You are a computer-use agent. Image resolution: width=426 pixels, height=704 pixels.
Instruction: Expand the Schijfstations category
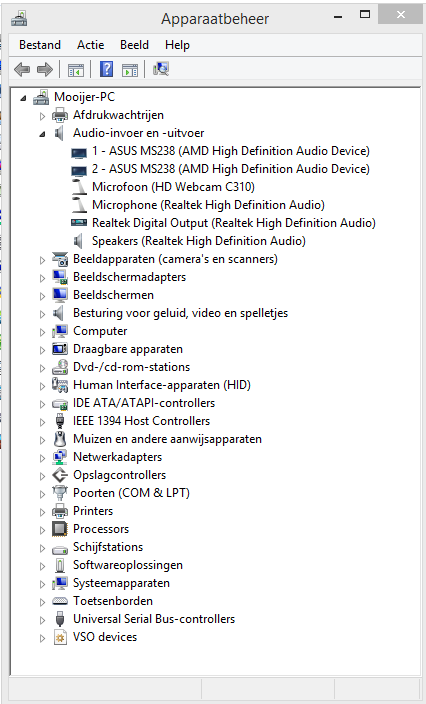click(42, 548)
